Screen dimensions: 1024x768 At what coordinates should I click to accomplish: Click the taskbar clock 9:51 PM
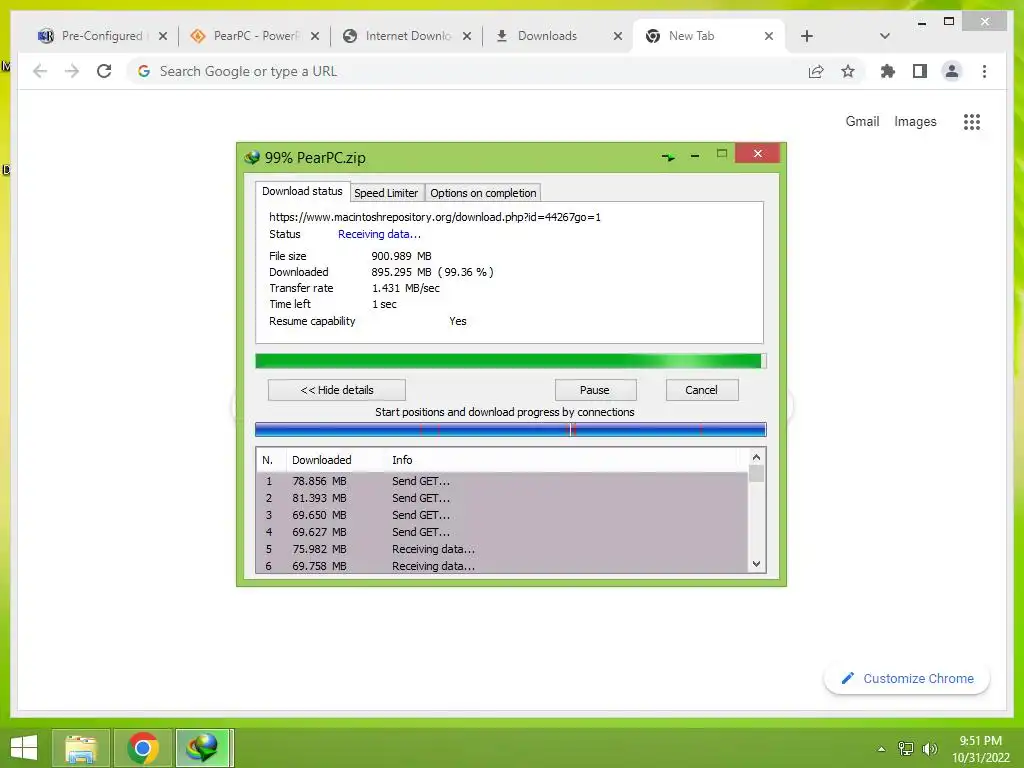click(x=980, y=741)
